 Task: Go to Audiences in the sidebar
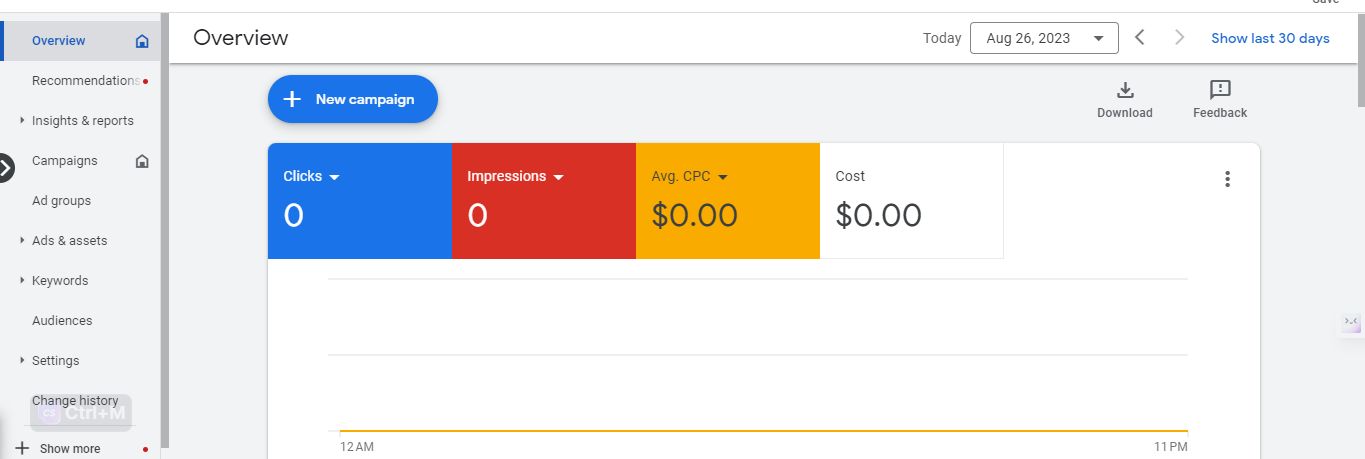click(x=62, y=321)
